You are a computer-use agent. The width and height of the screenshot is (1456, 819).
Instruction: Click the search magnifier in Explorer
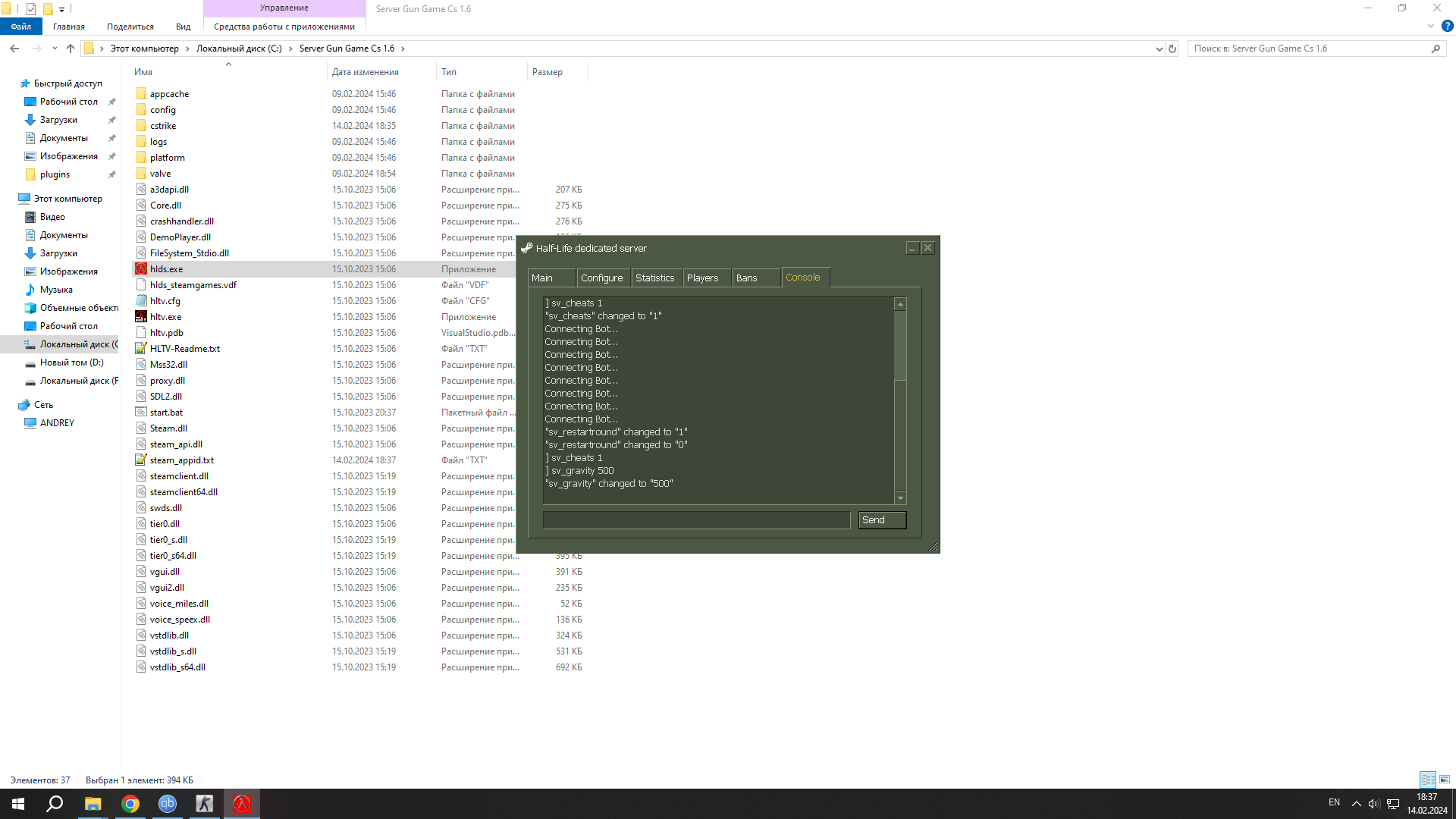(1436, 49)
